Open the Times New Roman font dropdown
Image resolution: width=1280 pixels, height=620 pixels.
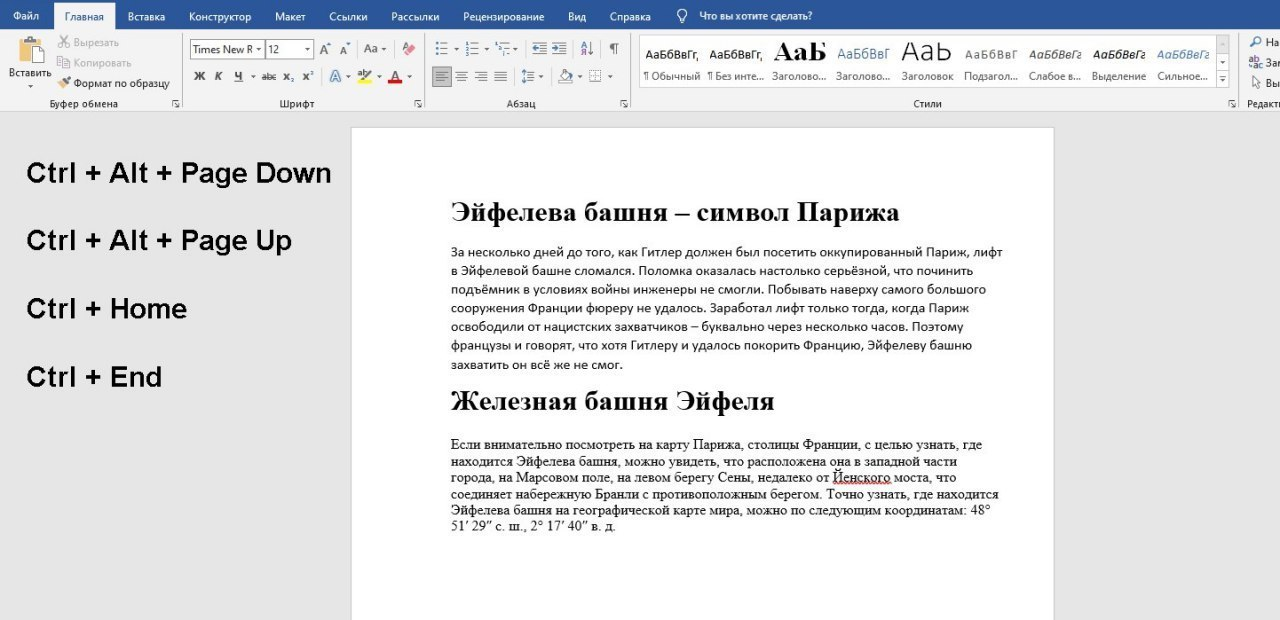click(x=259, y=49)
